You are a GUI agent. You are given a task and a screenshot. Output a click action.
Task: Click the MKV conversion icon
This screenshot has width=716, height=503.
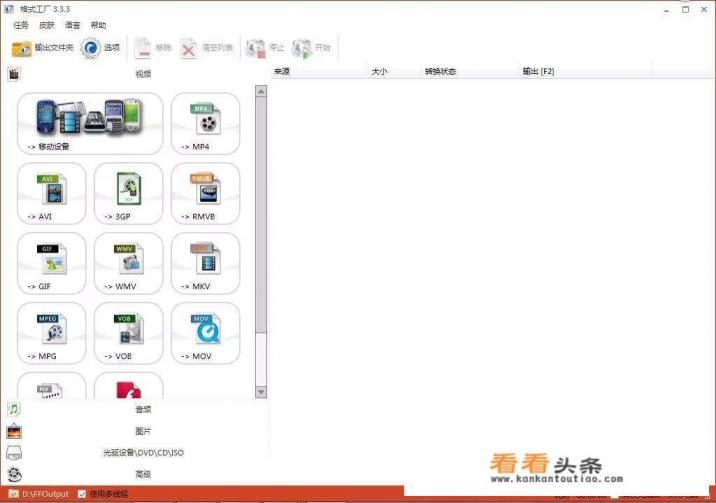(x=205, y=262)
